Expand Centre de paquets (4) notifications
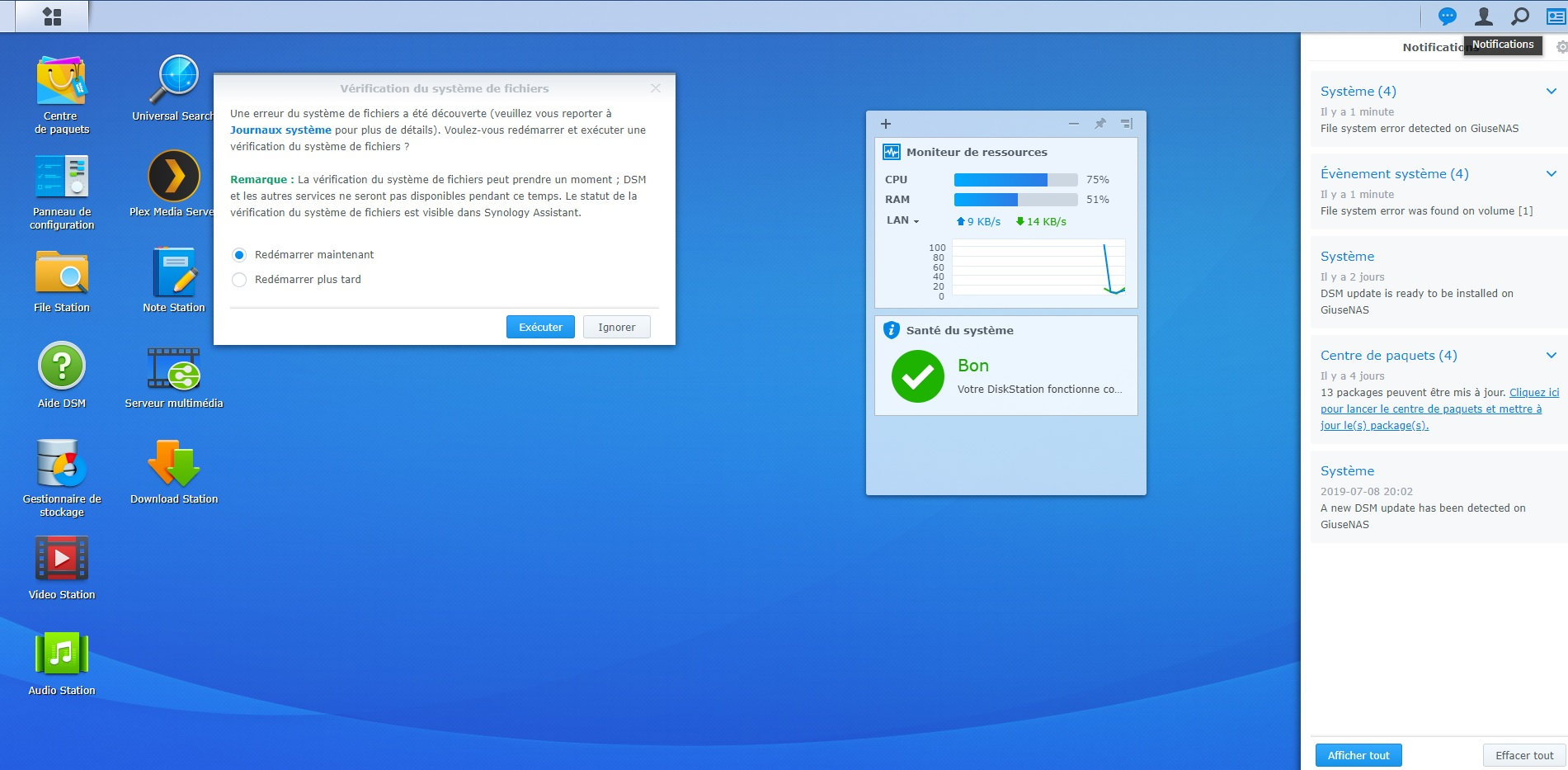Image resolution: width=1568 pixels, height=770 pixels. click(x=1552, y=356)
